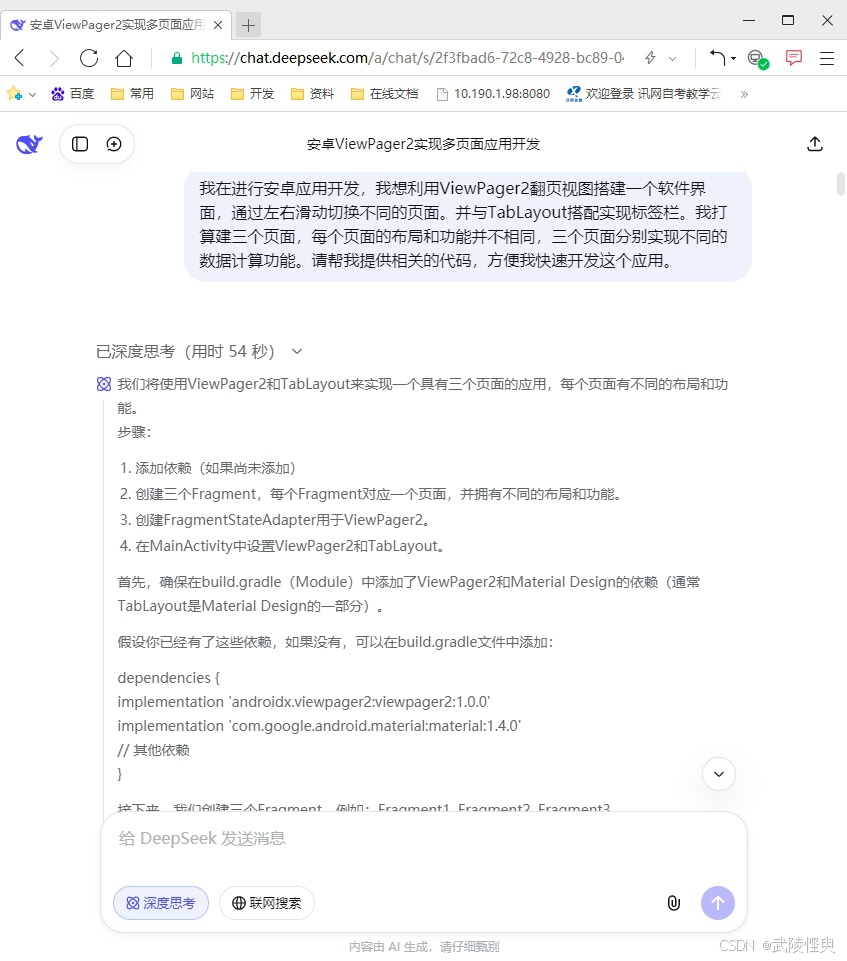
Task: Click the undo closed tab arrow icon
Action: pos(718,58)
